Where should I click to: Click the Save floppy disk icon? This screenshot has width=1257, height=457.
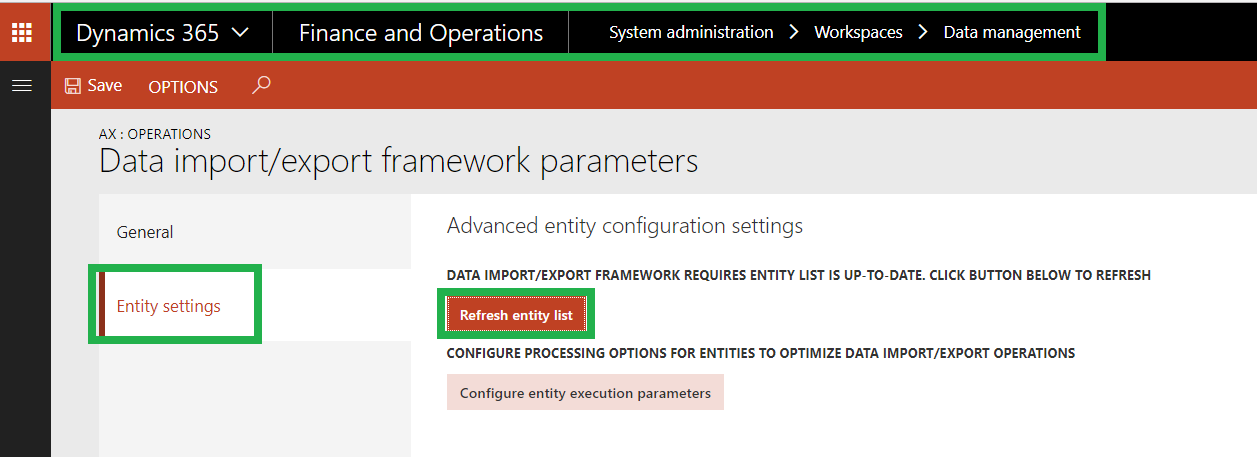(72, 86)
